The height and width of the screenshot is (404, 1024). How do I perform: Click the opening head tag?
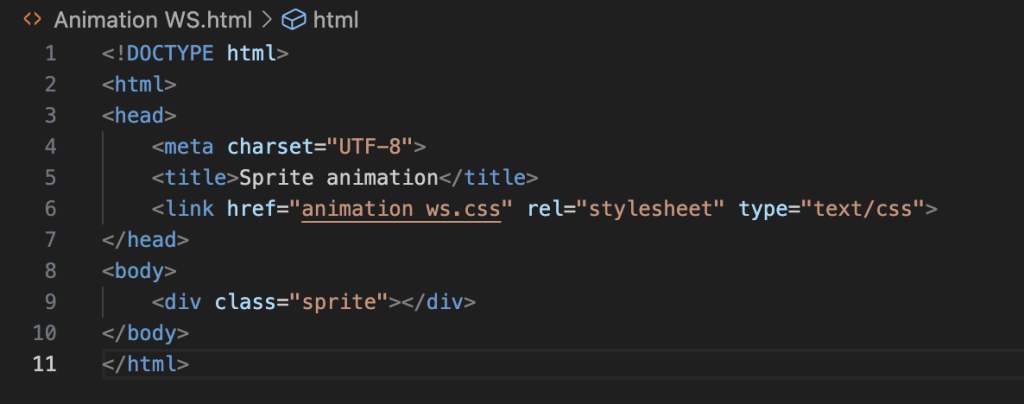(139, 116)
